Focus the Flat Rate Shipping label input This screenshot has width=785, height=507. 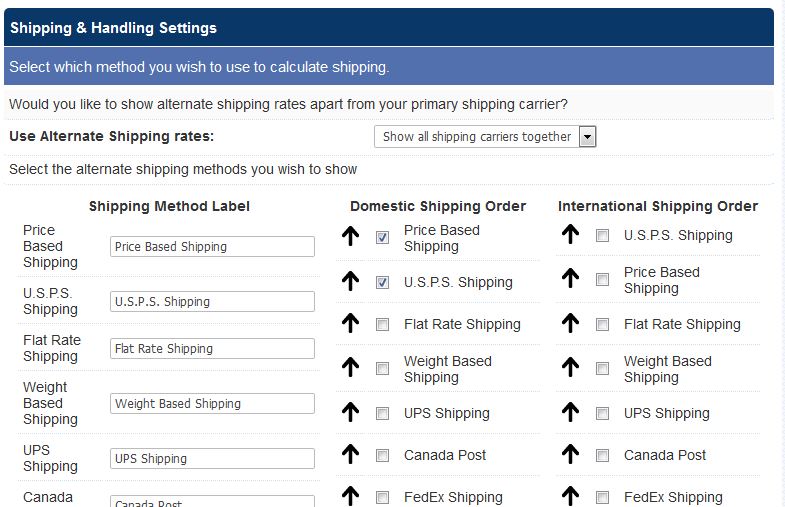pyautogui.click(x=212, y=349)
